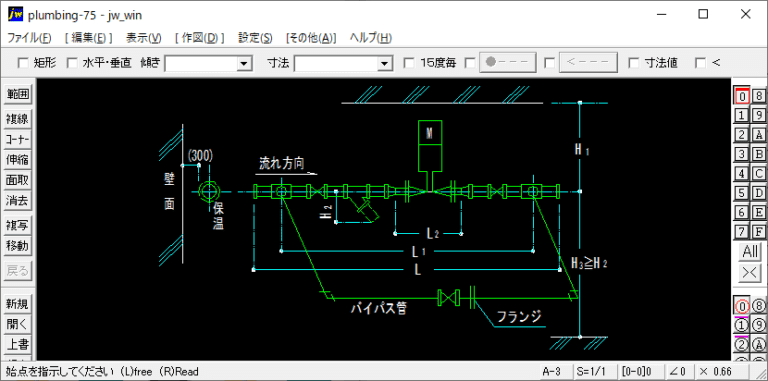768x381 pixels.
Task: Click the <--- arrow style button
Action: point(588,63)
